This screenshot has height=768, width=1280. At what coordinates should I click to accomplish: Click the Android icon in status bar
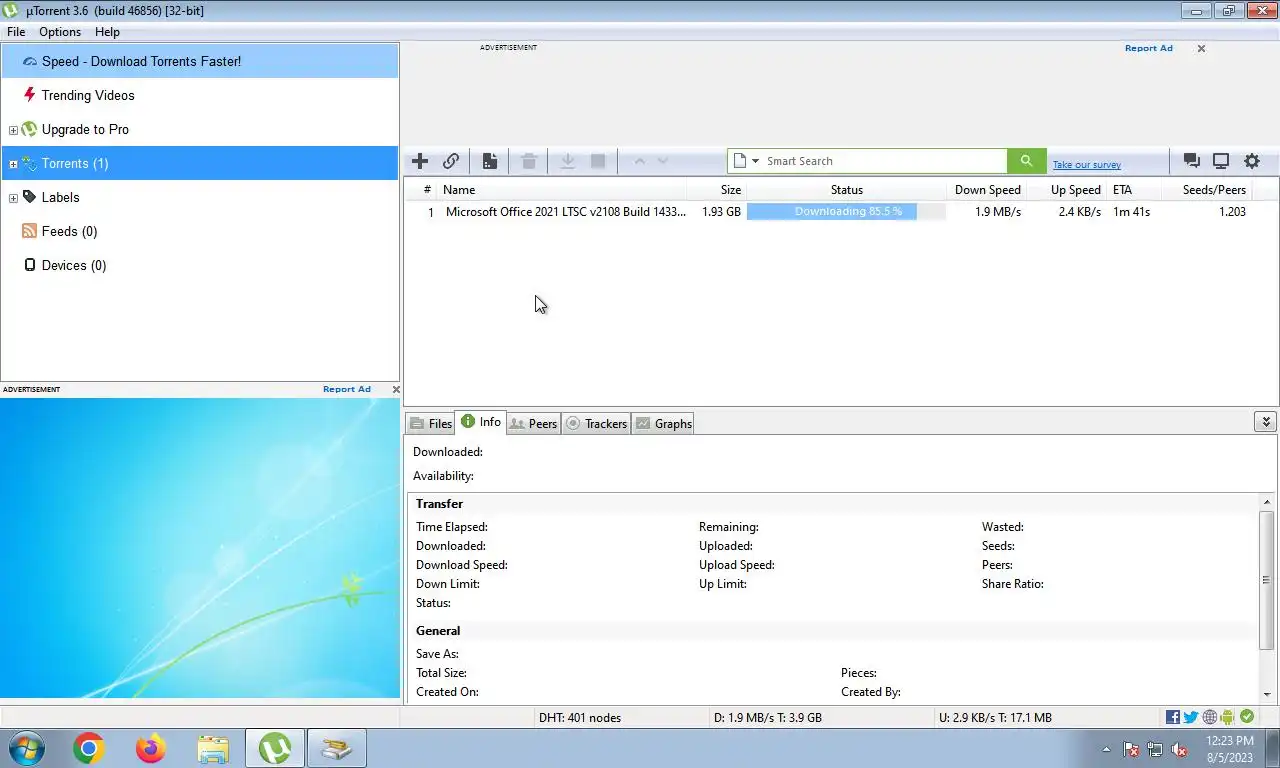pos(1227,717)
